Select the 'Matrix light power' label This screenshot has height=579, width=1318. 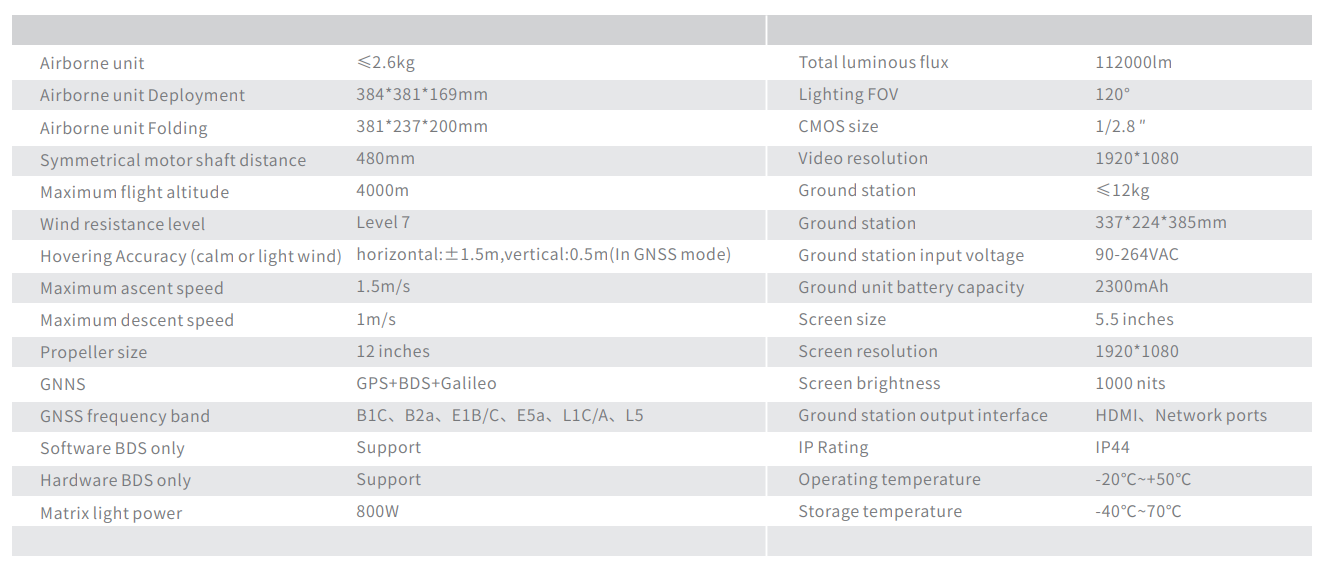[111, 513]
